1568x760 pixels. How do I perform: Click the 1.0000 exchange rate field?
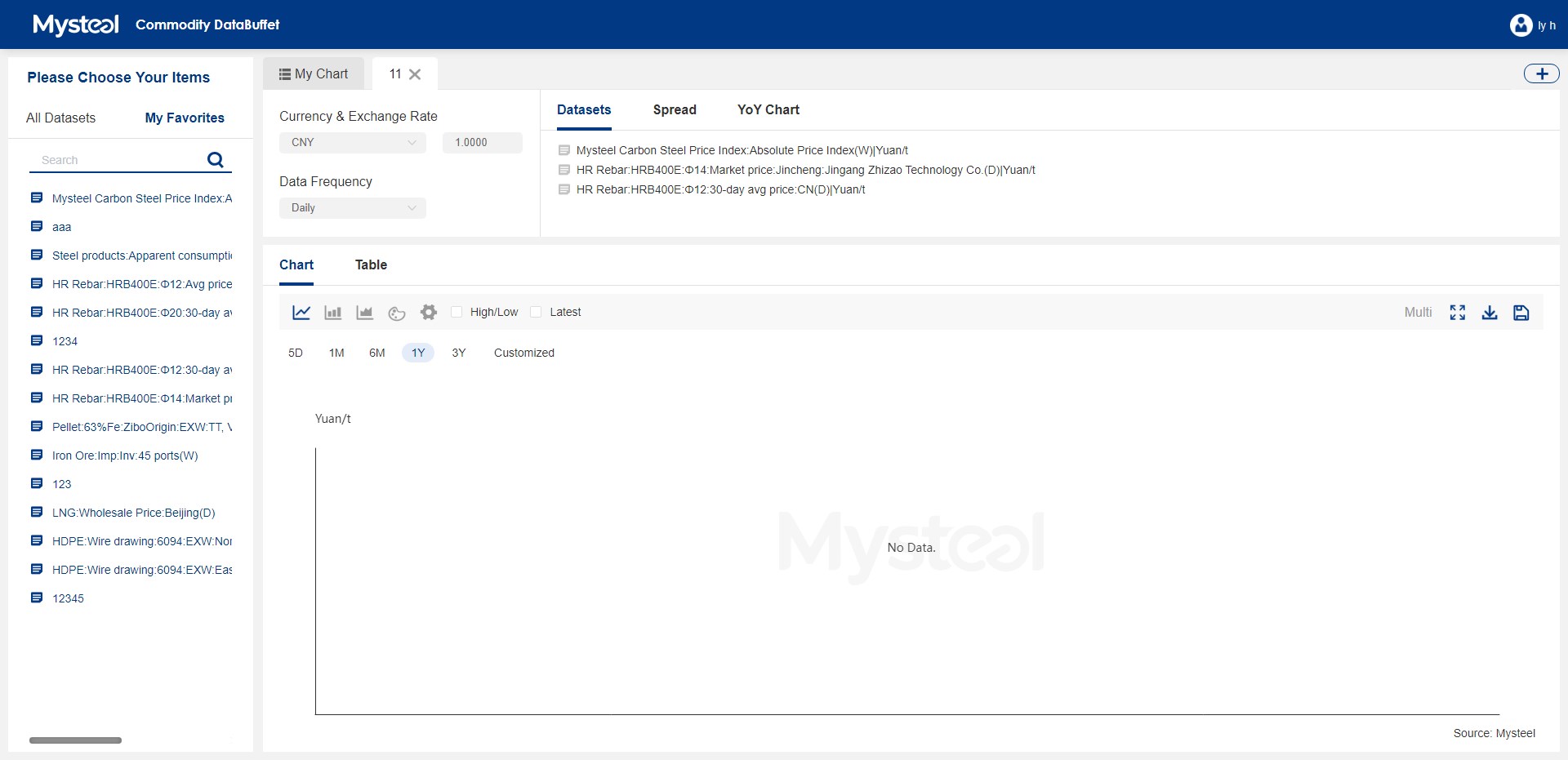pyautogui.click(x=483, y=142)
